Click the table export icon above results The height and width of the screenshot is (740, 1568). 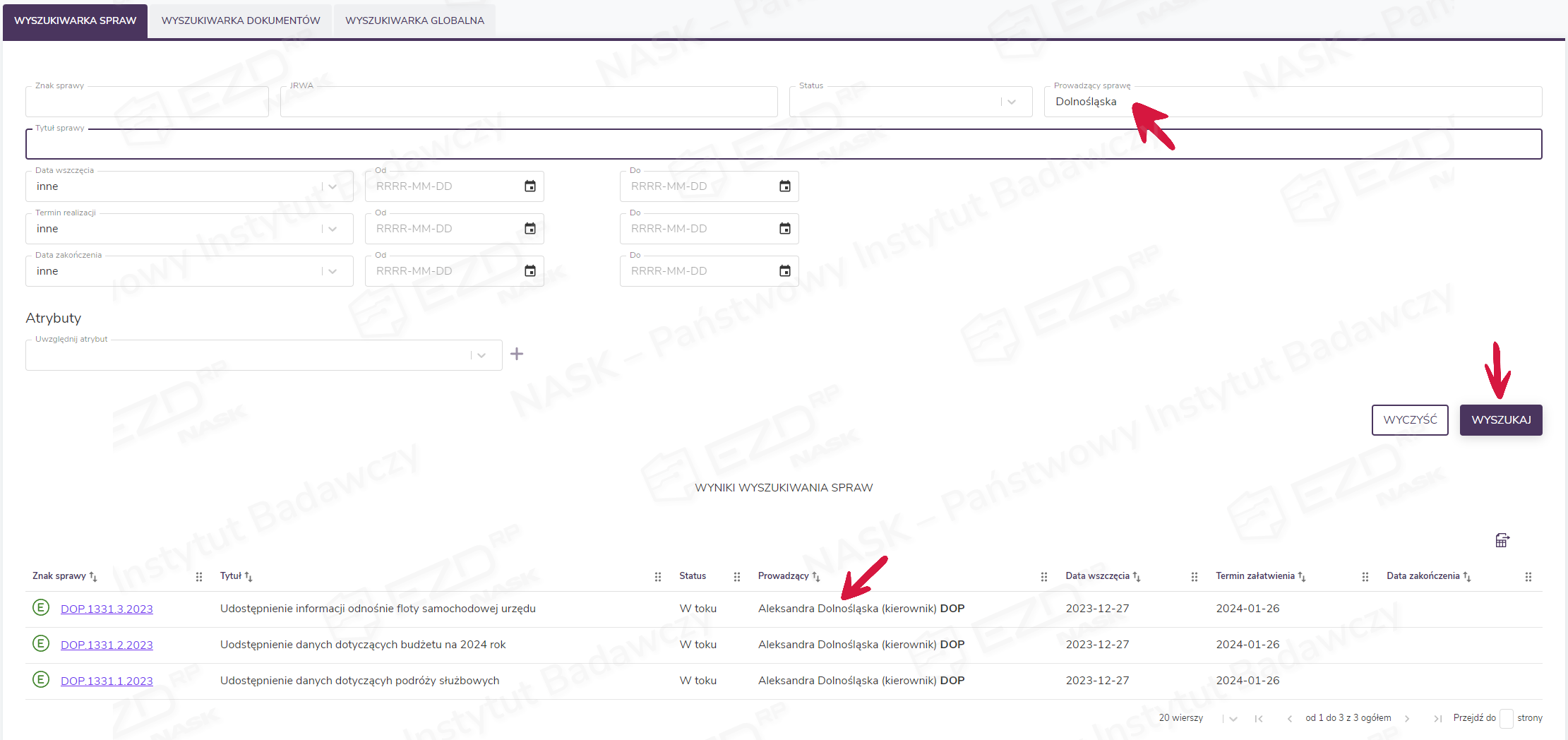tap(1502, 540)
